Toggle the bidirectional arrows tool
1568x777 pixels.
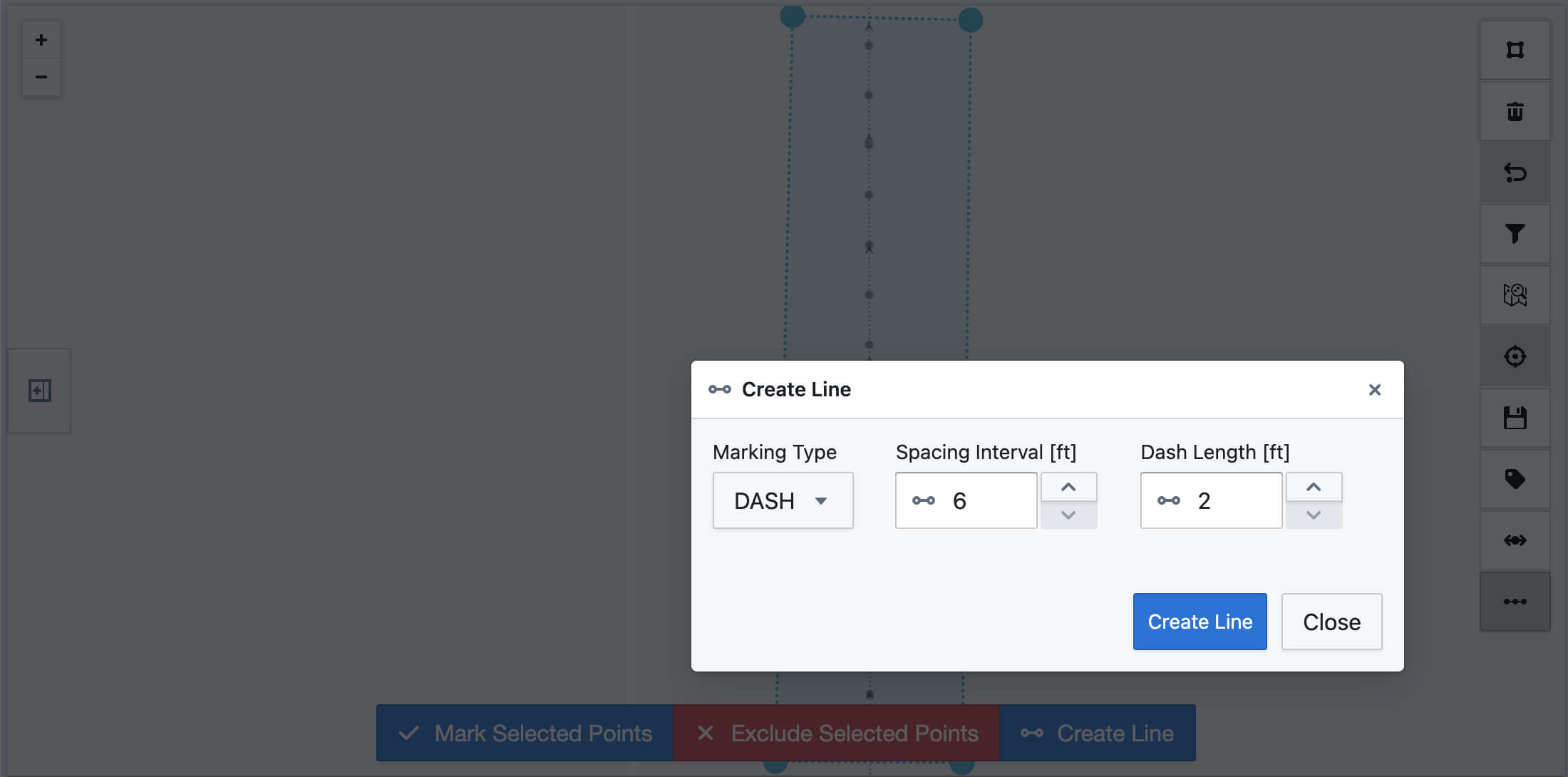[1516, 539]
